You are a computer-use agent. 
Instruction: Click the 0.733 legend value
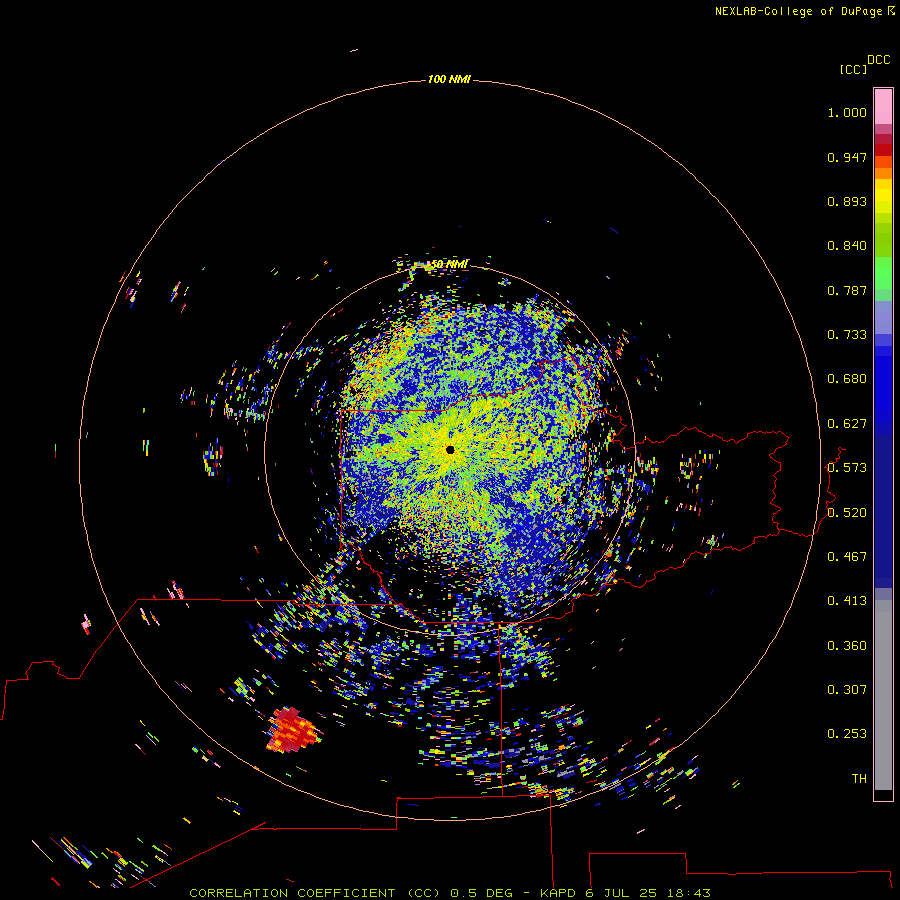(x=847, y=335)
